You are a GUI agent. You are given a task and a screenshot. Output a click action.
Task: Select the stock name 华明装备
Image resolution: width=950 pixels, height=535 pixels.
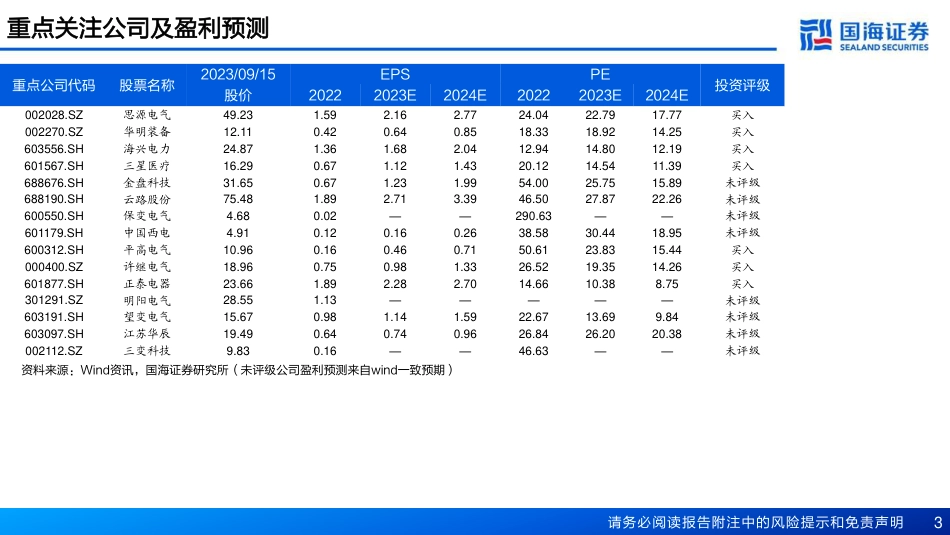coord(147,132)
